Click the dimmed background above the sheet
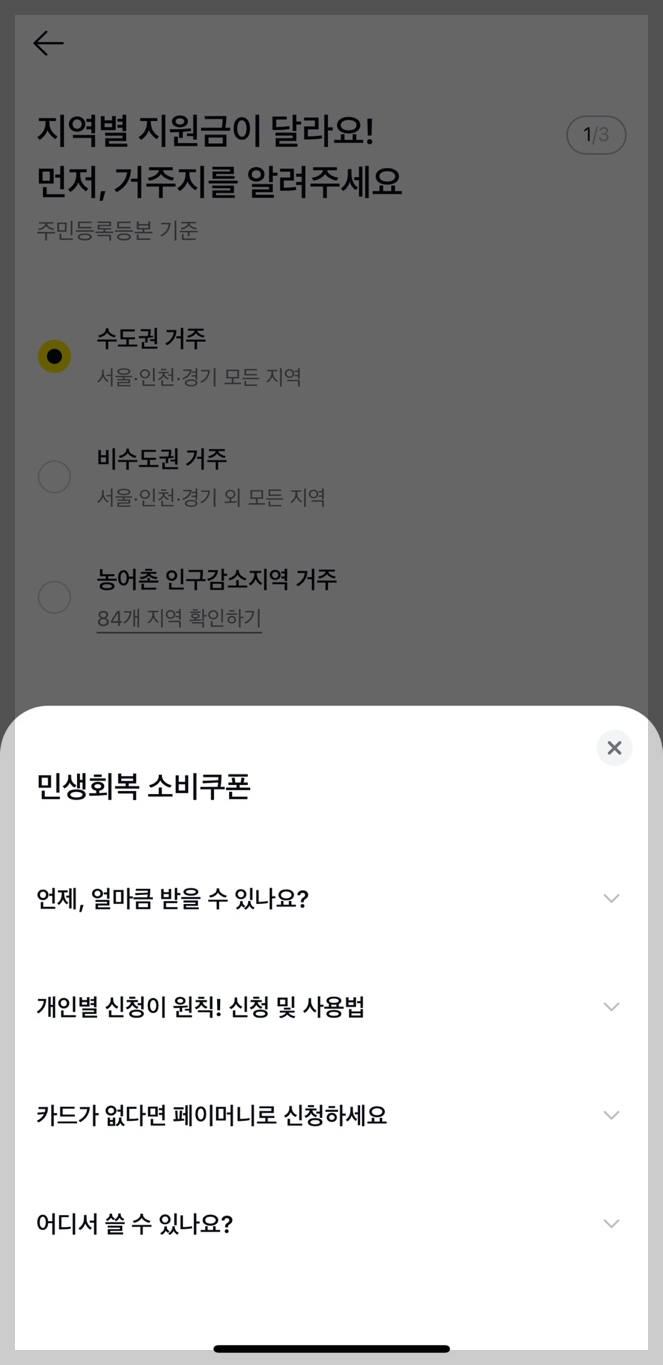The height and width of the screenshot is (1365, 663). 331,670
